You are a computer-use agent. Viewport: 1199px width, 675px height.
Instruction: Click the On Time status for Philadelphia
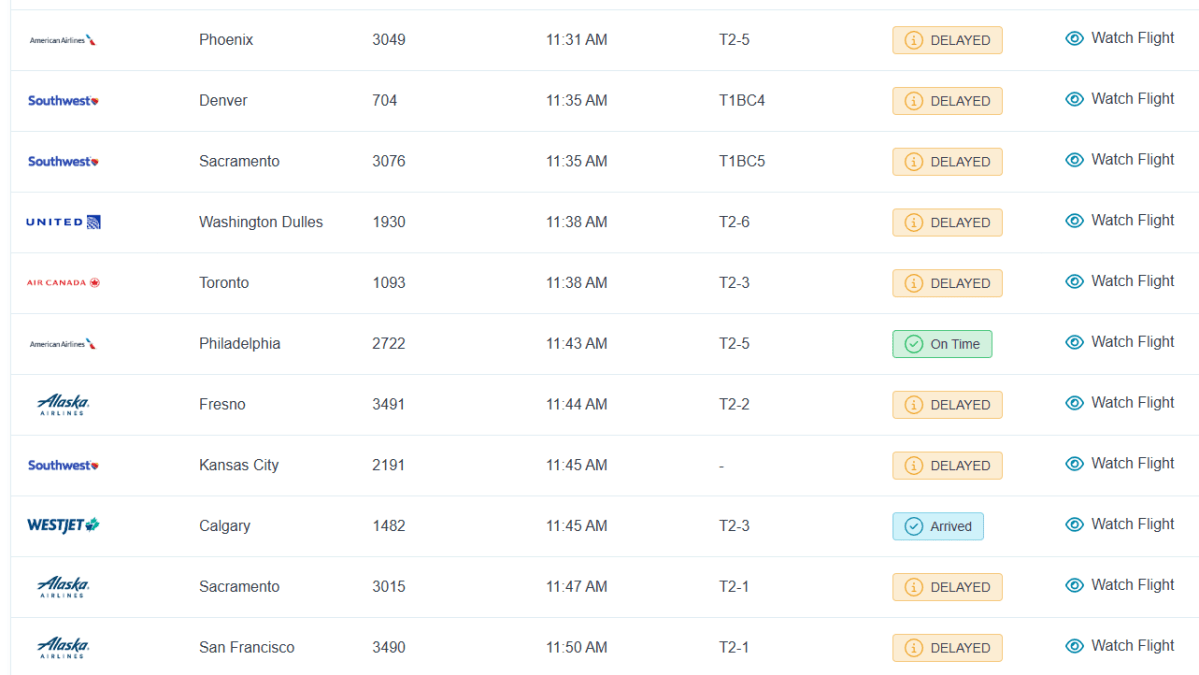pos(942,344)
